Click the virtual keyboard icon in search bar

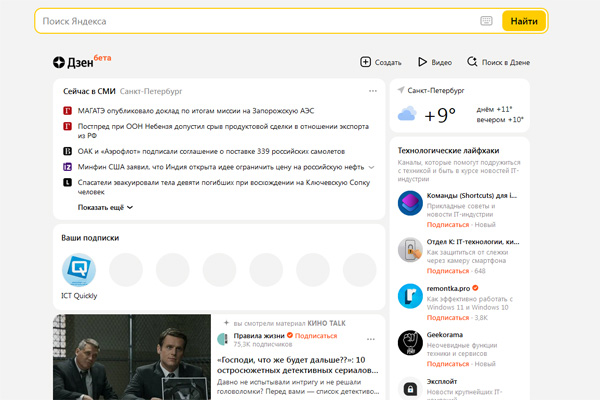(x=486, y=21)
